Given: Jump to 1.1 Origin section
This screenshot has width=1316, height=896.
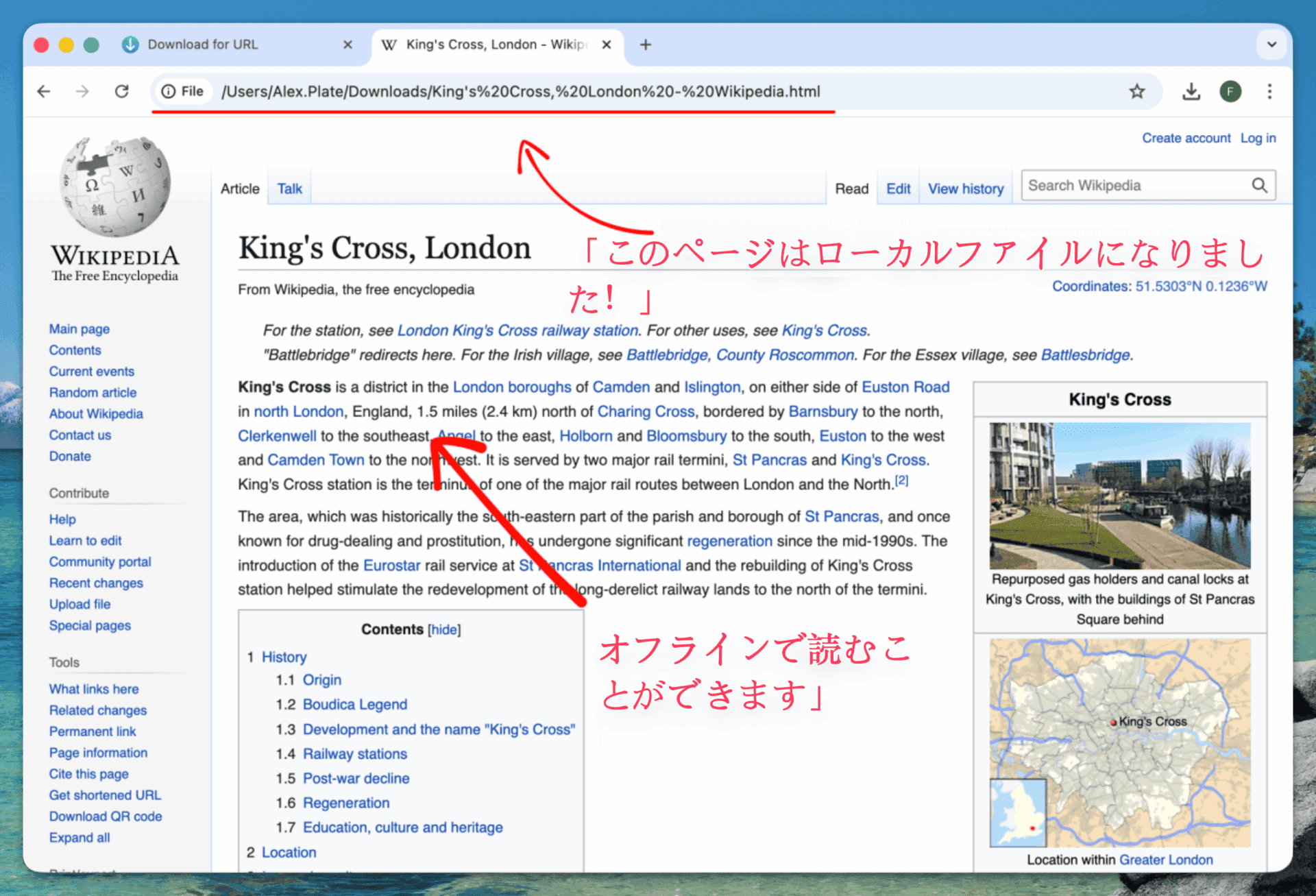Looking at the screenshot, I should [322, 680].
